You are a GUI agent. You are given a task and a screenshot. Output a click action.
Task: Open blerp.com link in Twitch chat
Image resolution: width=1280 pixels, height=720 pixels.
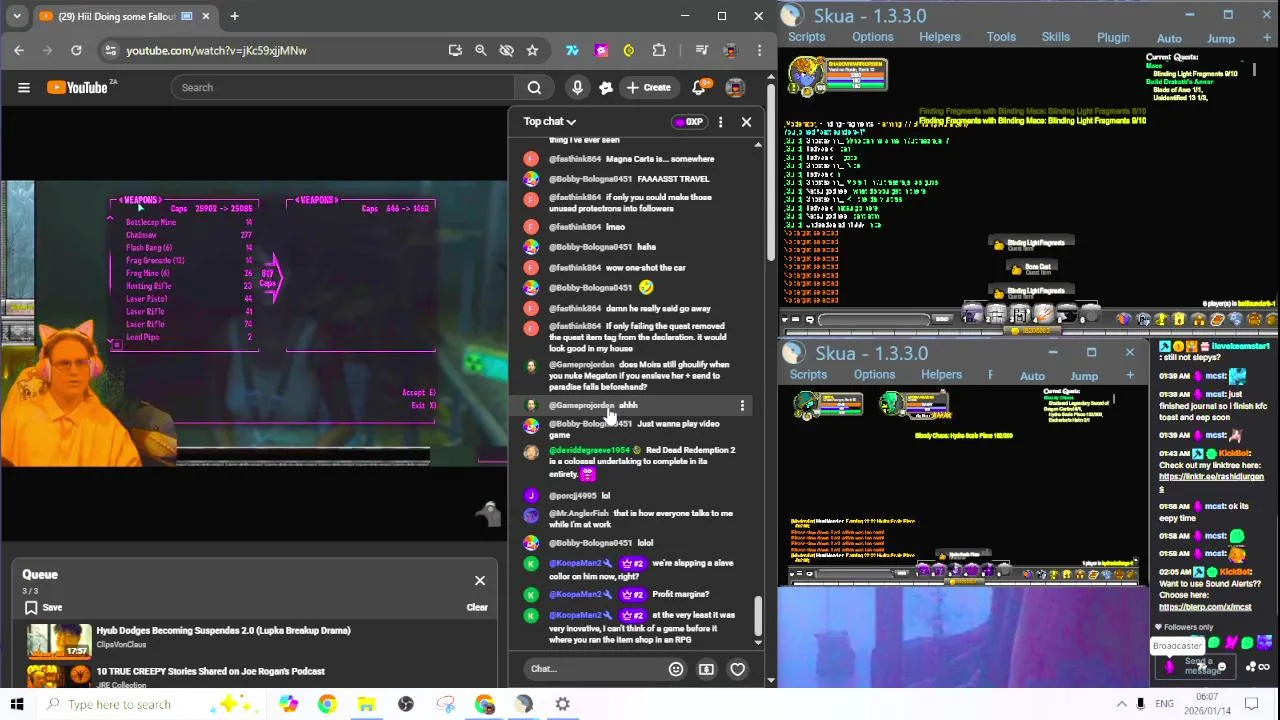(x=1205, y=607)
